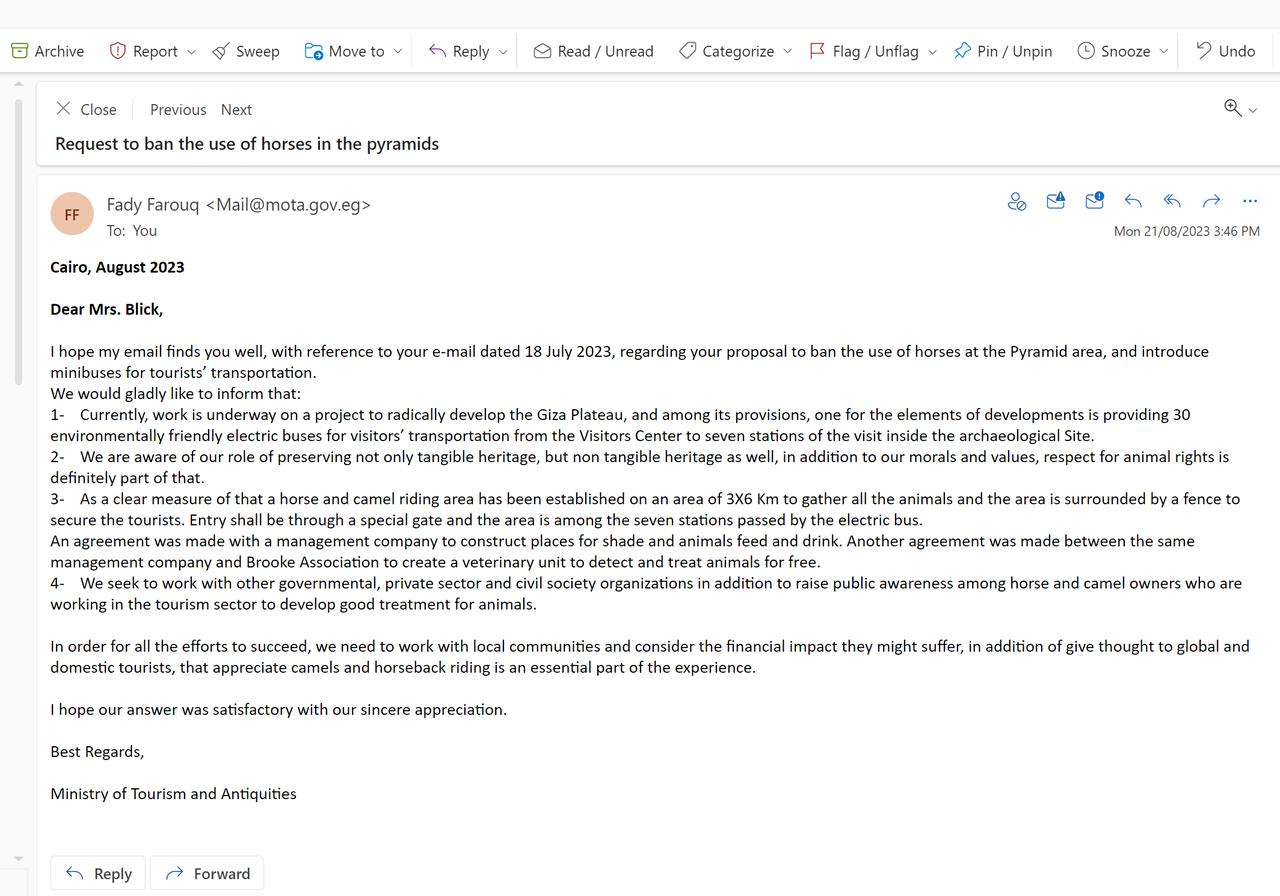Close the open email
Viewport: 1280px width, 896px height.
[86, 110]
